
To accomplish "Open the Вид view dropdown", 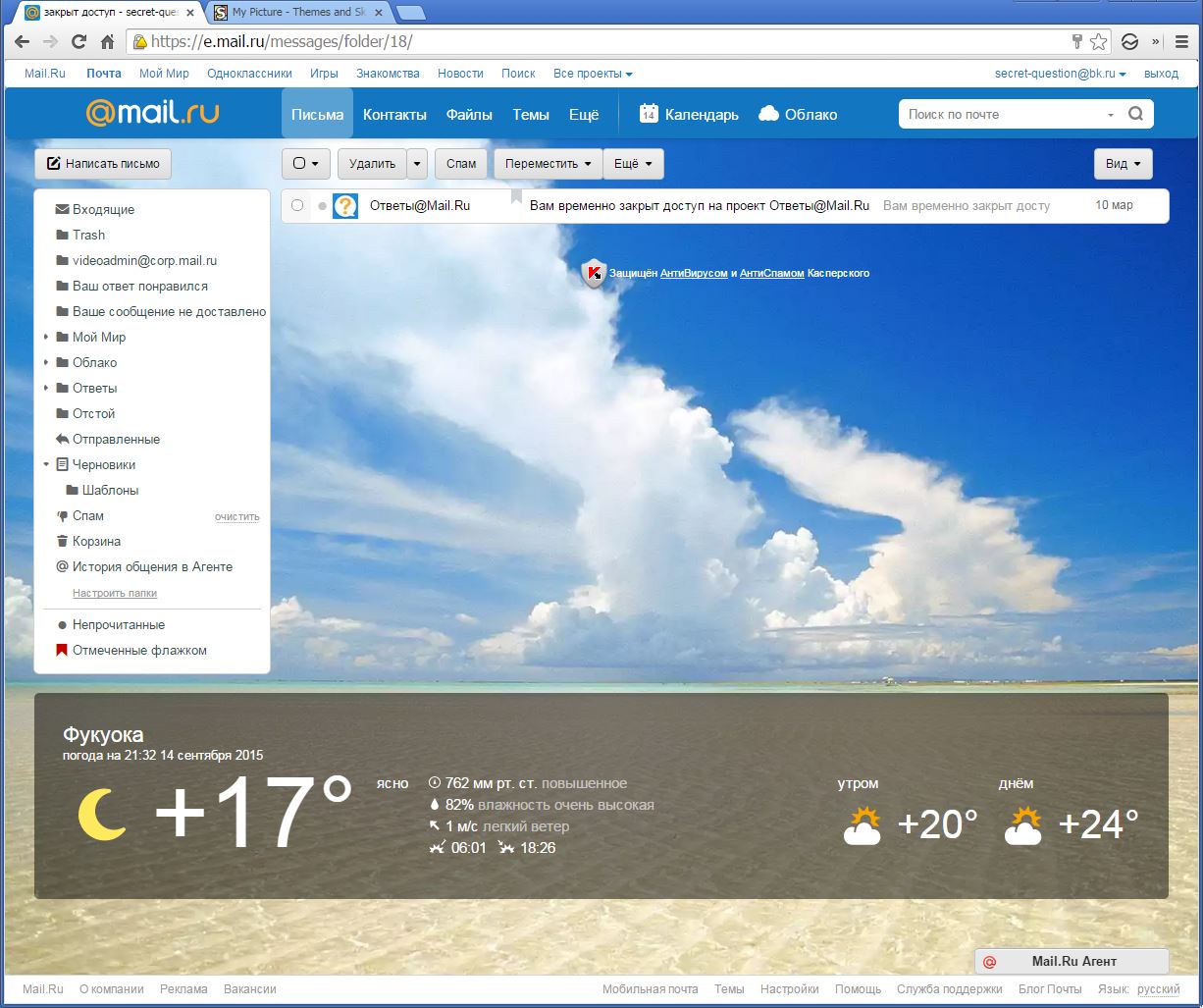I will pyautogui.click(x=1123, y=164).
